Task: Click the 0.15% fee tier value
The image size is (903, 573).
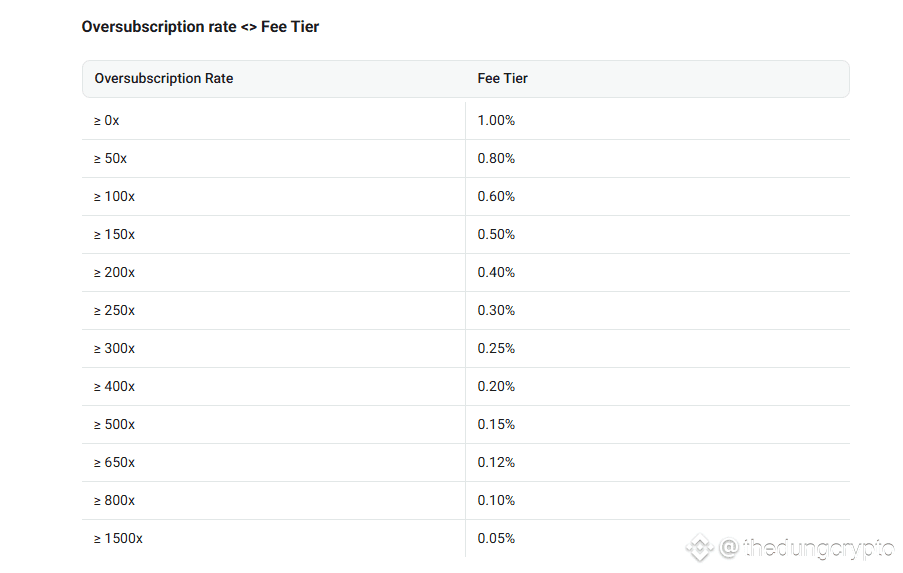Action: click(496, 424)
